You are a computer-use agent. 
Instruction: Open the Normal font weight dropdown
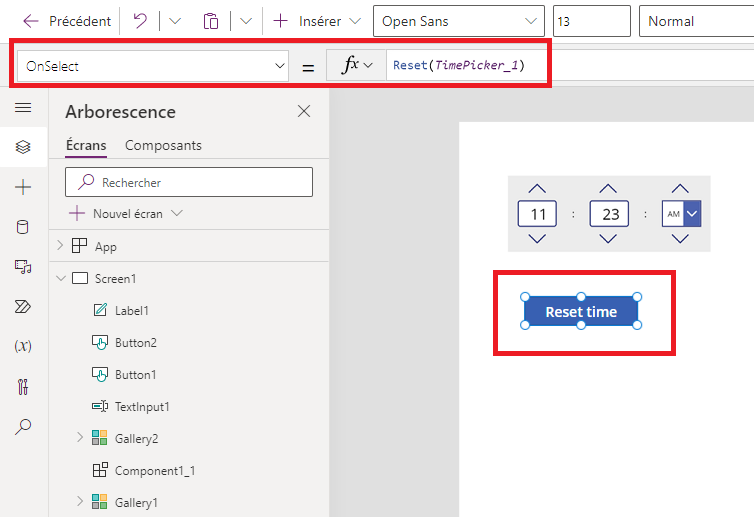[696, 21]
